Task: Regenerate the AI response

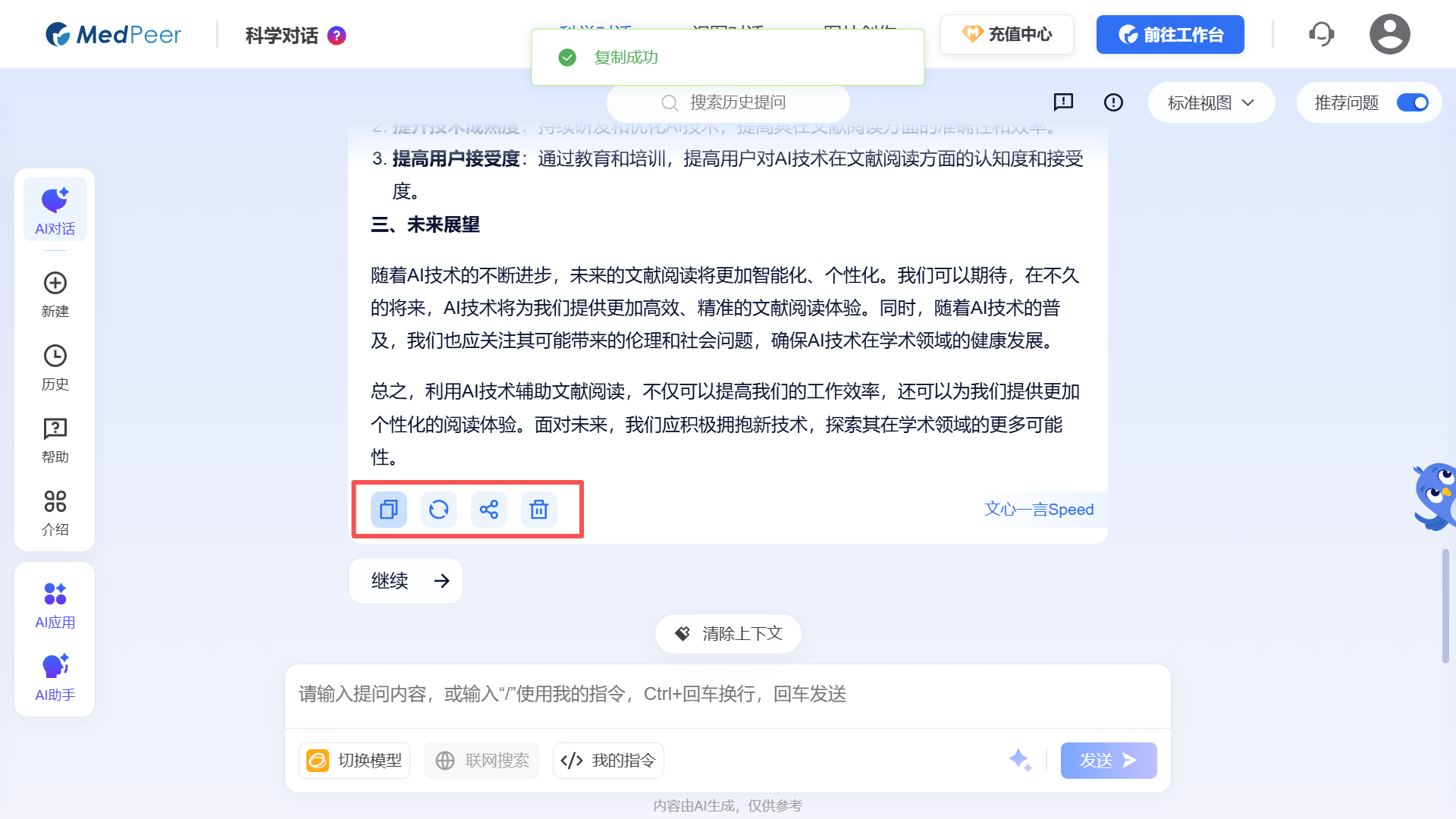Action: click(438, 510)
